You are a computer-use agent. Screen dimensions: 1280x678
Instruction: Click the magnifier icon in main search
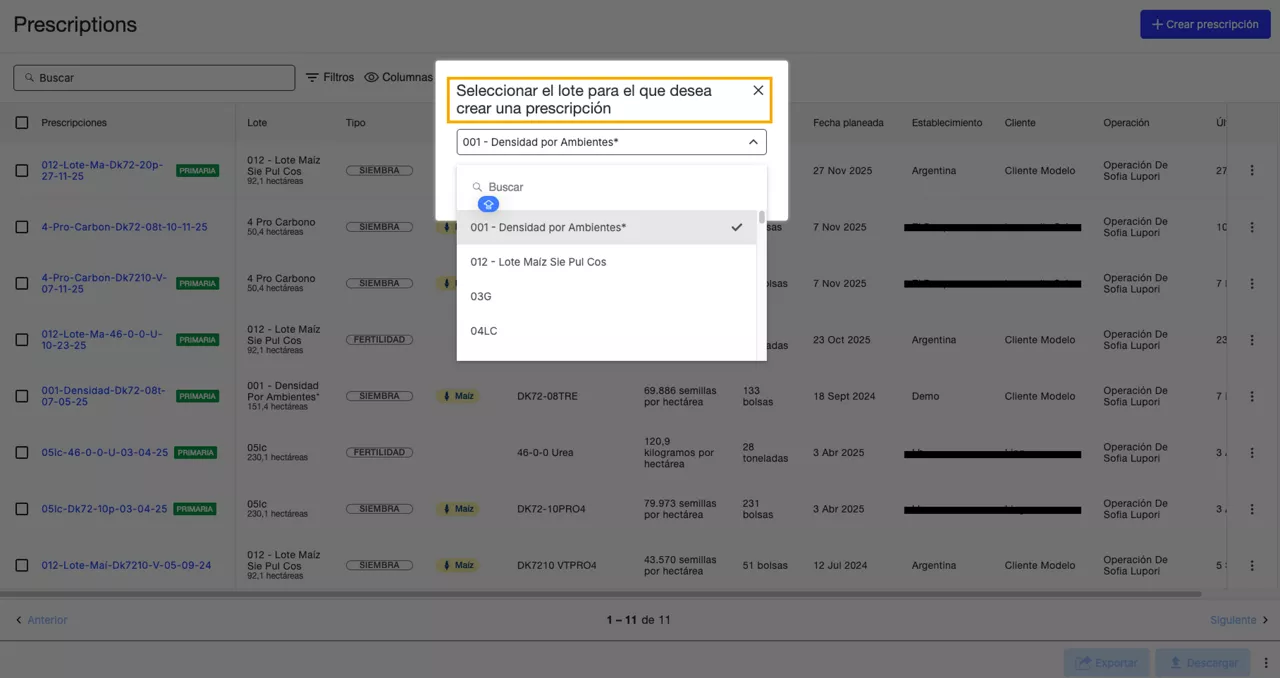(x=28, y=78)
